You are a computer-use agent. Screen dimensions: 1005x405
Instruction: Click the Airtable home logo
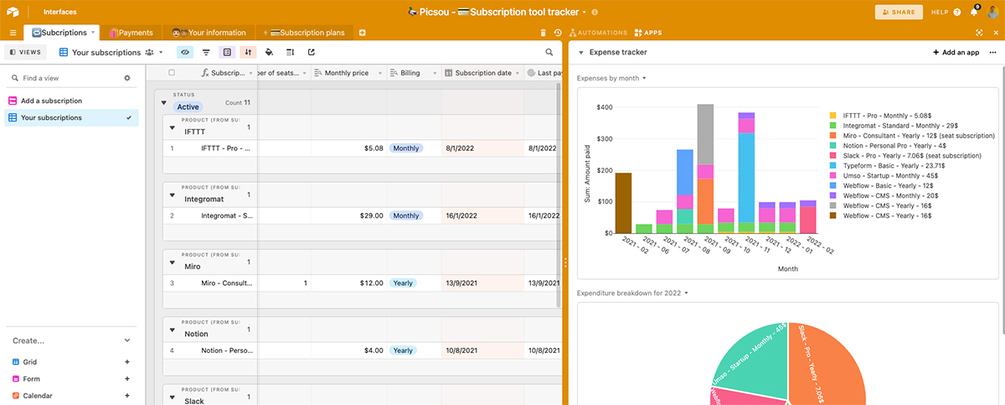[13, 12]
